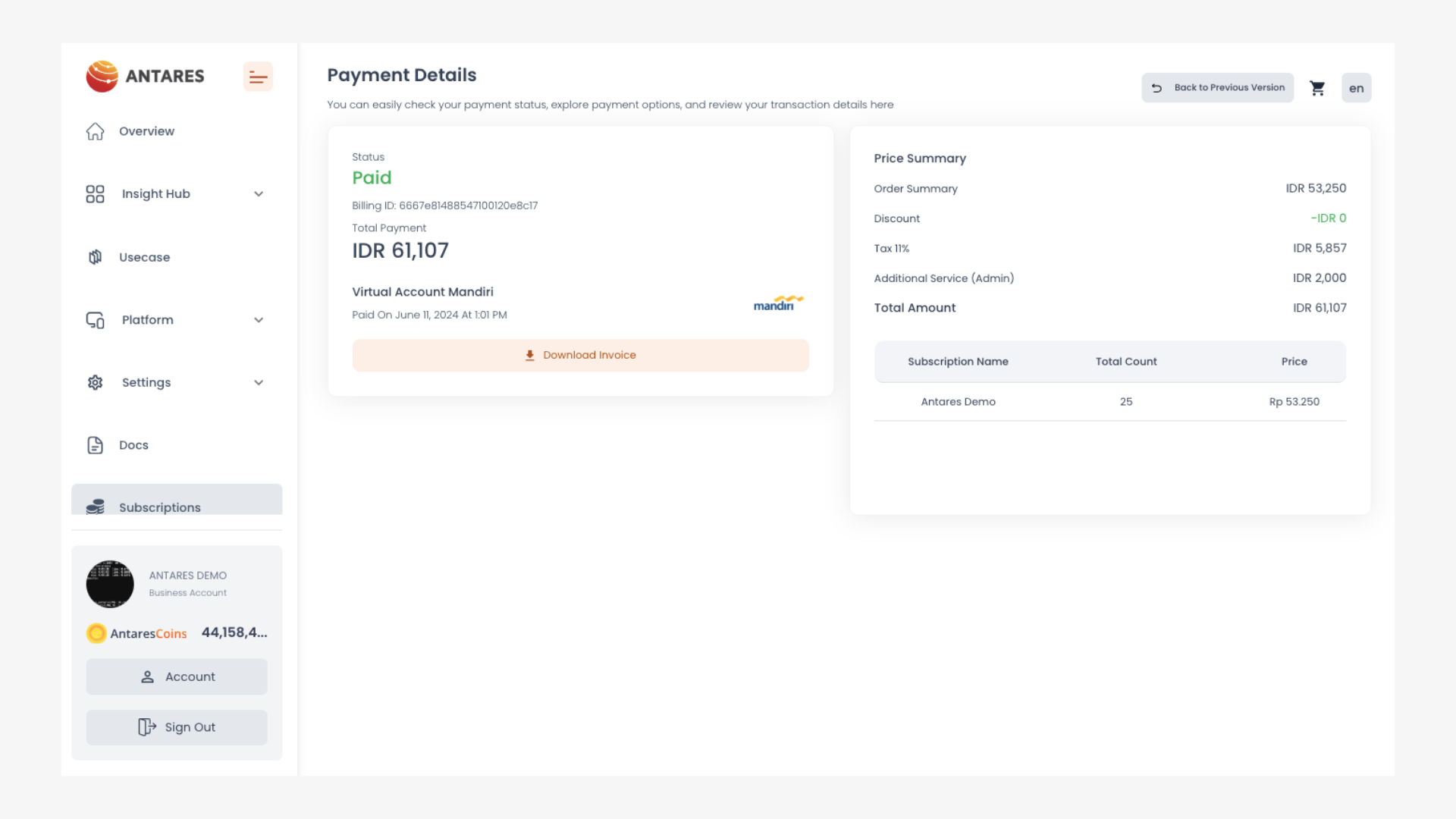1456x819 pixels.
Task: Click the Insight Hub grid icon
Action: [95, 194]
